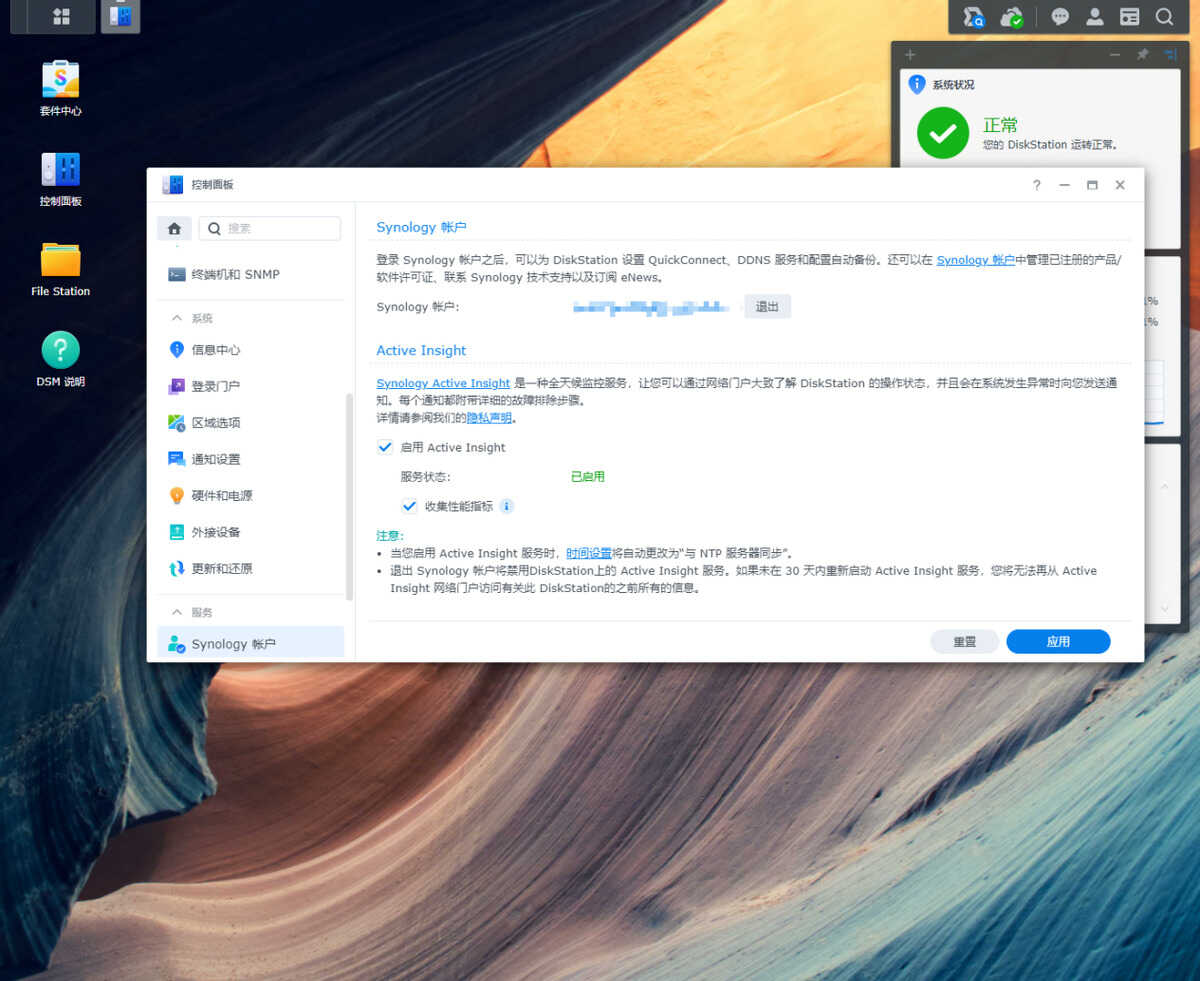Collapse the 系统 section in sidebar
The image size is (1200, 981).
click(177, 318)
